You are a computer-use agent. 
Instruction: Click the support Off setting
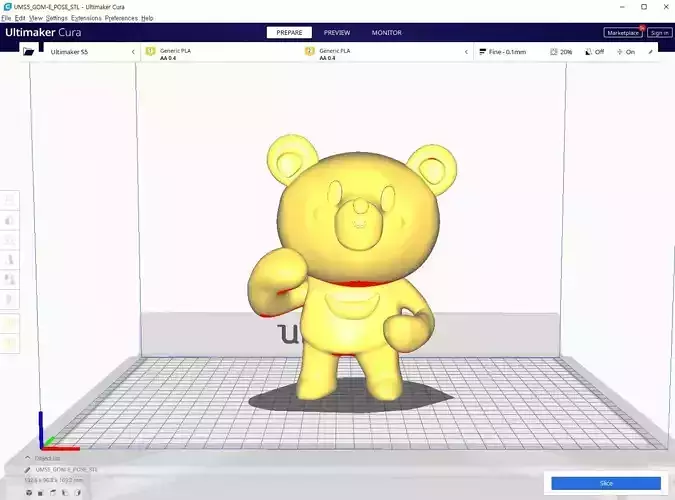point(594,52)
